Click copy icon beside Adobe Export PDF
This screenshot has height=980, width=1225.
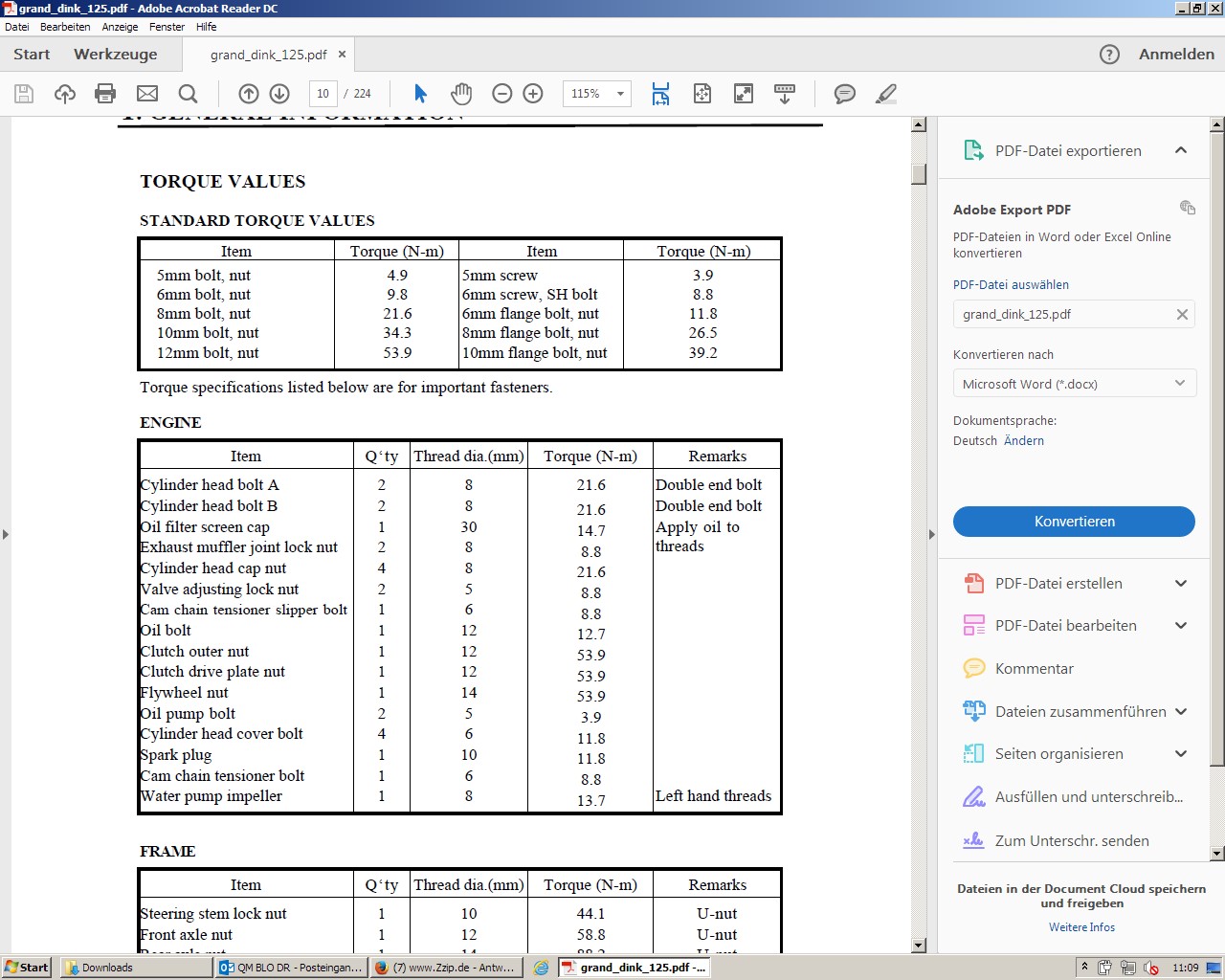pos(1188,208)
